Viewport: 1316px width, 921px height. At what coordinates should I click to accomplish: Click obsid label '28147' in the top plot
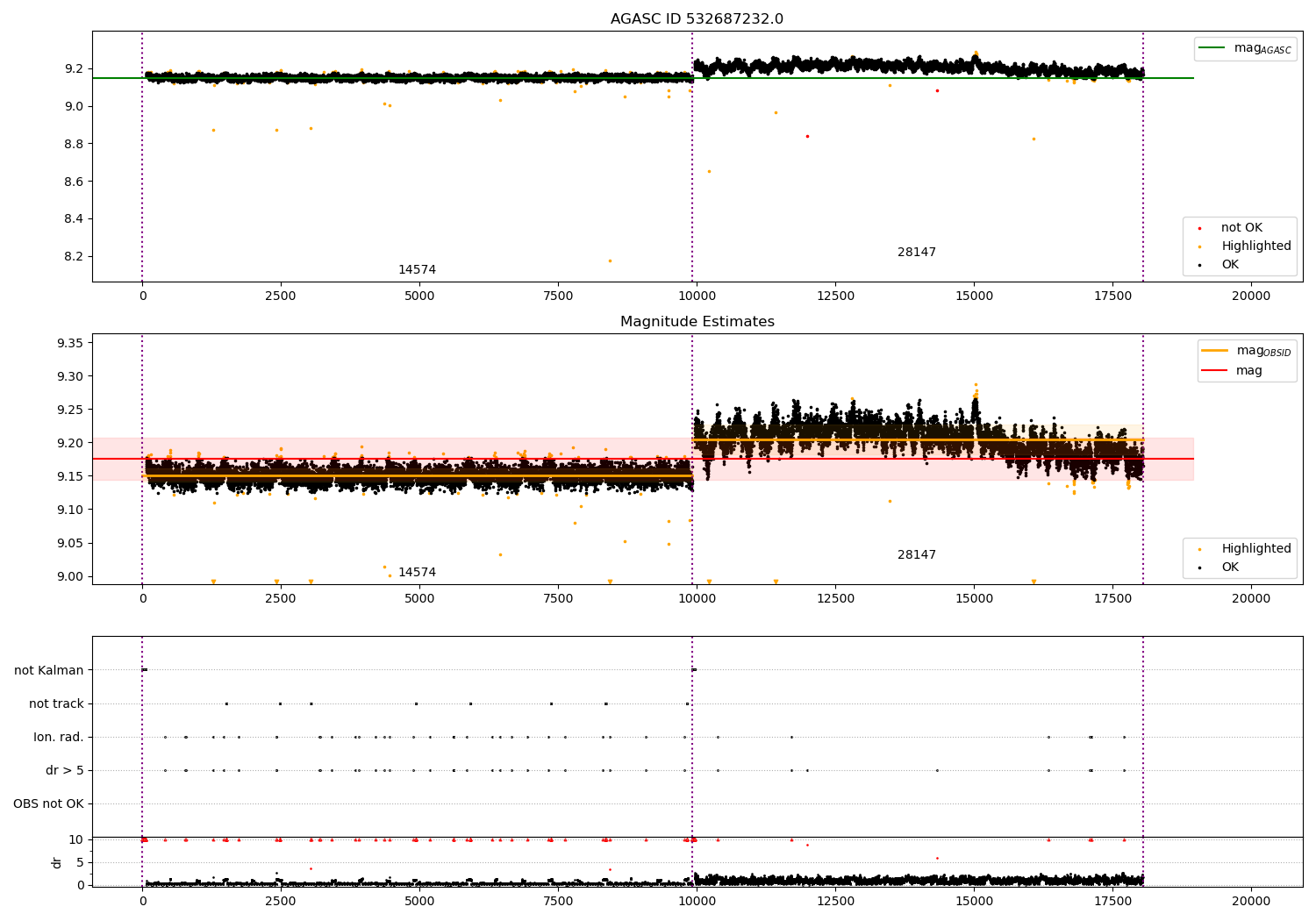917,253
